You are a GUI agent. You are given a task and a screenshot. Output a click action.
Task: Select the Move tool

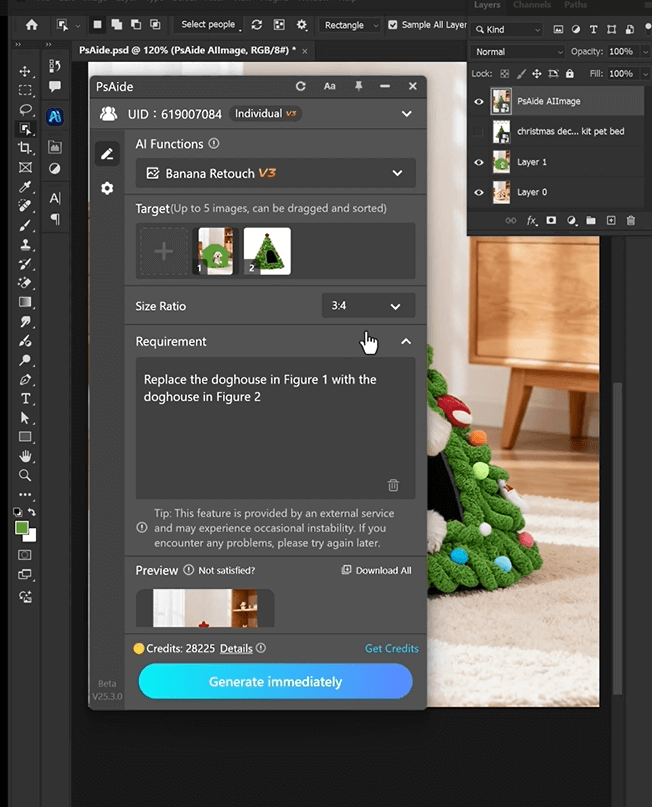point(25,72)
